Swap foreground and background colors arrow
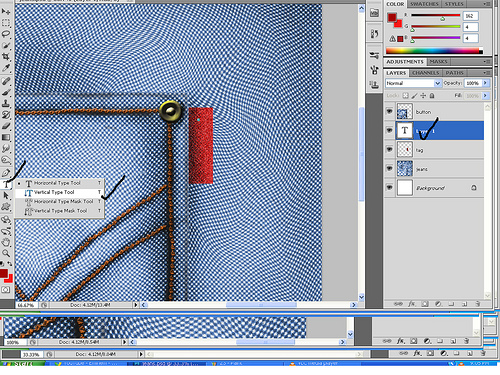Viewport: 500px width, 375px height. (10, 264)
